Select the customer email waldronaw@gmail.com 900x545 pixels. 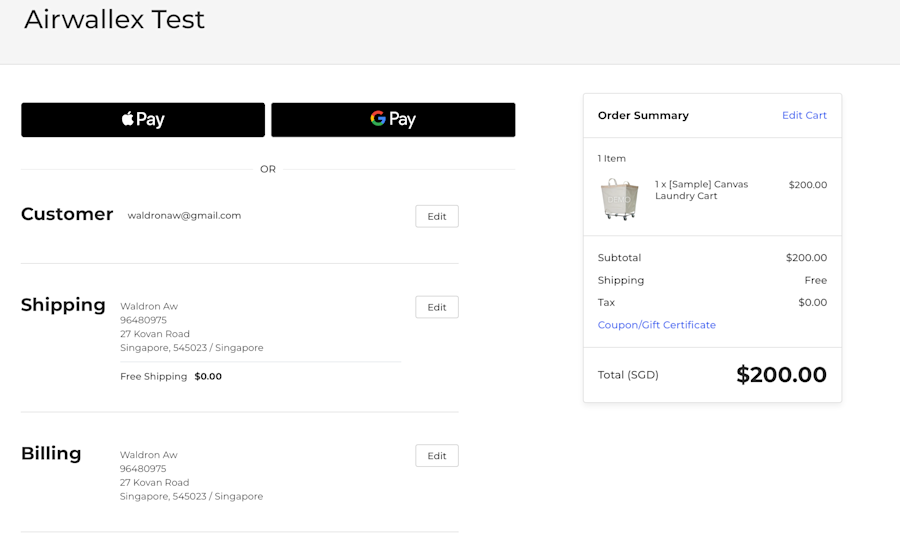click(184, 215)
